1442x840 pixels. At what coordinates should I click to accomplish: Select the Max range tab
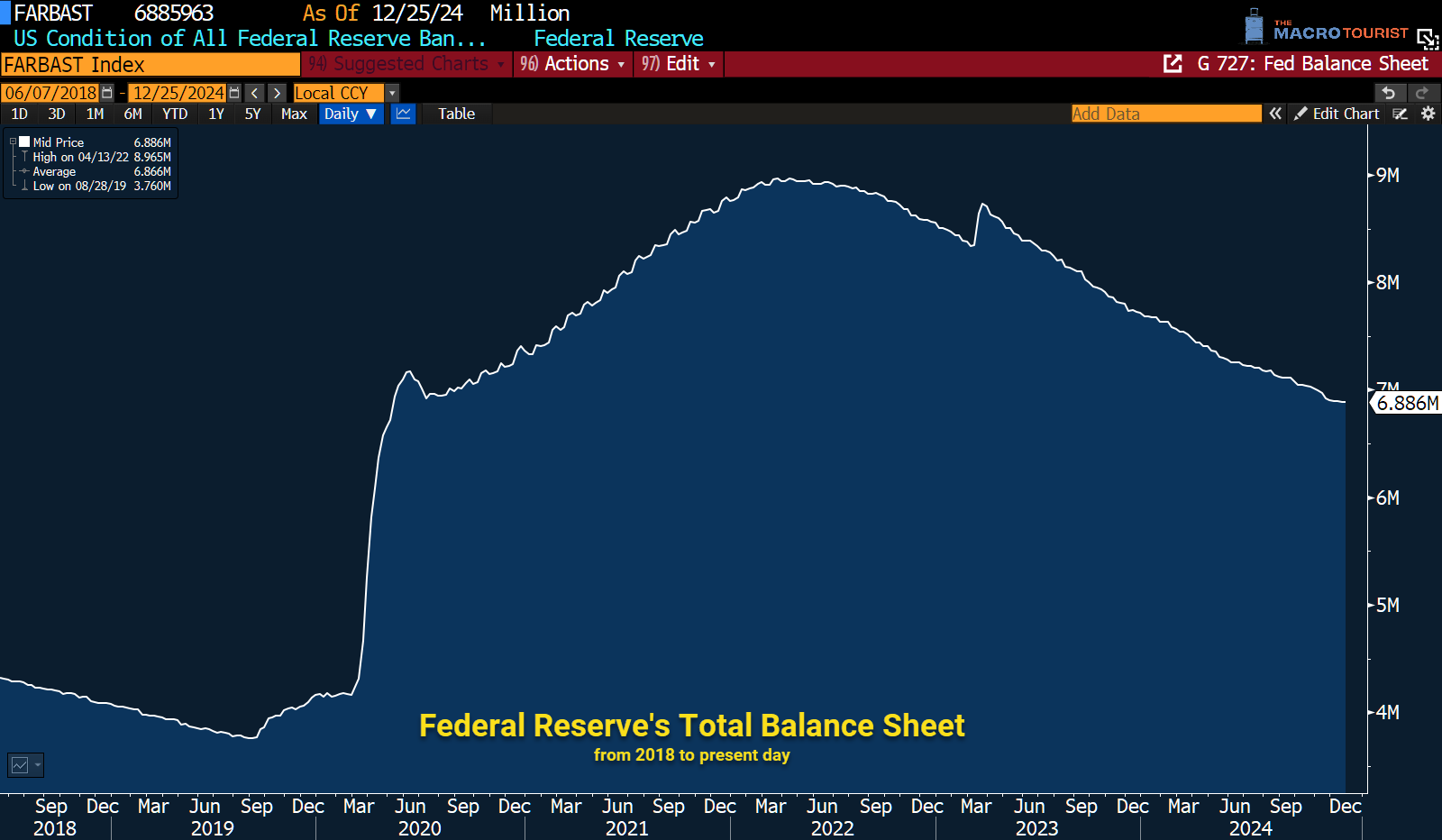(294, 114)
